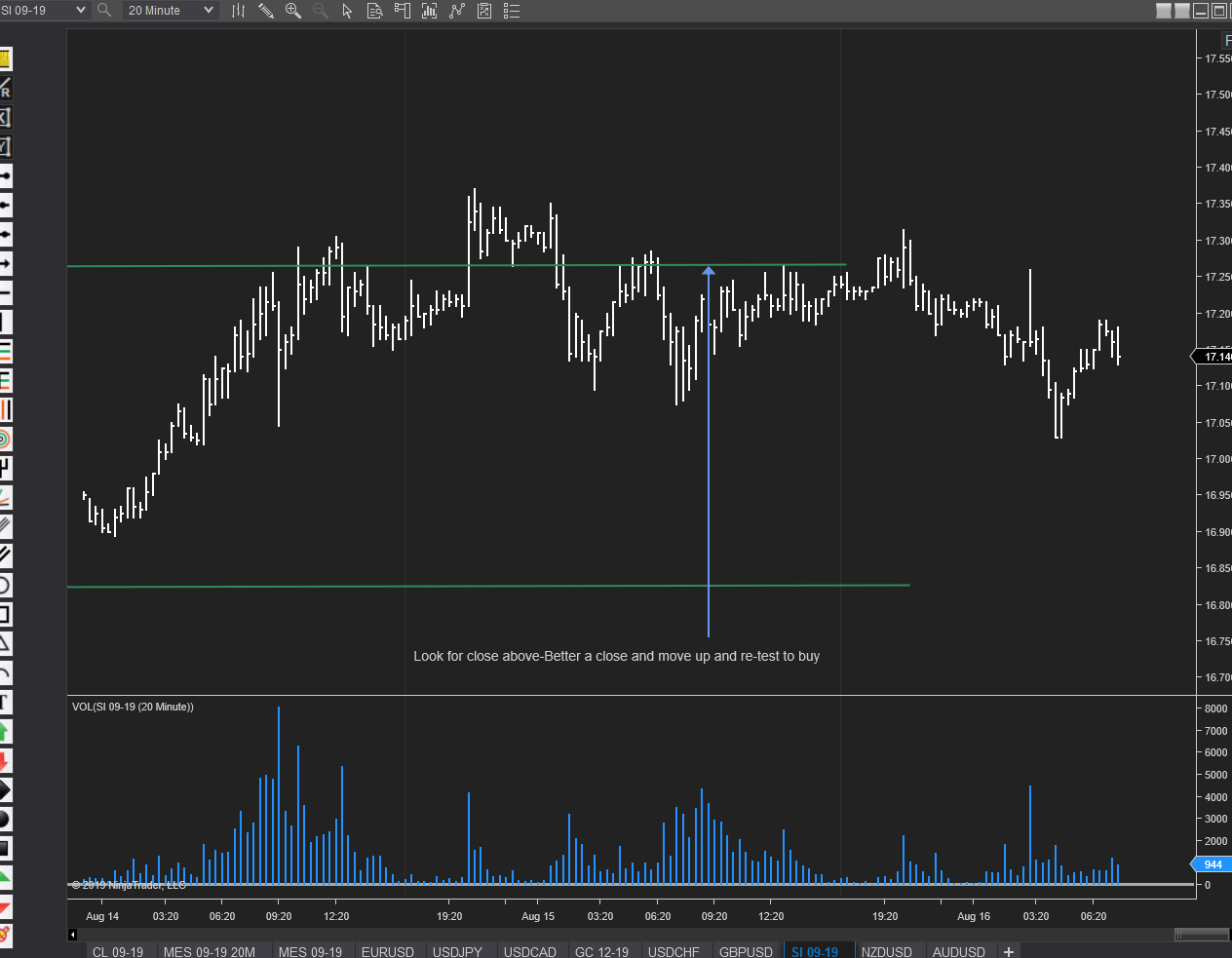1232x958 pixels.
Task: Select the ellipse shape tool
Action: [x=5, y=585]
